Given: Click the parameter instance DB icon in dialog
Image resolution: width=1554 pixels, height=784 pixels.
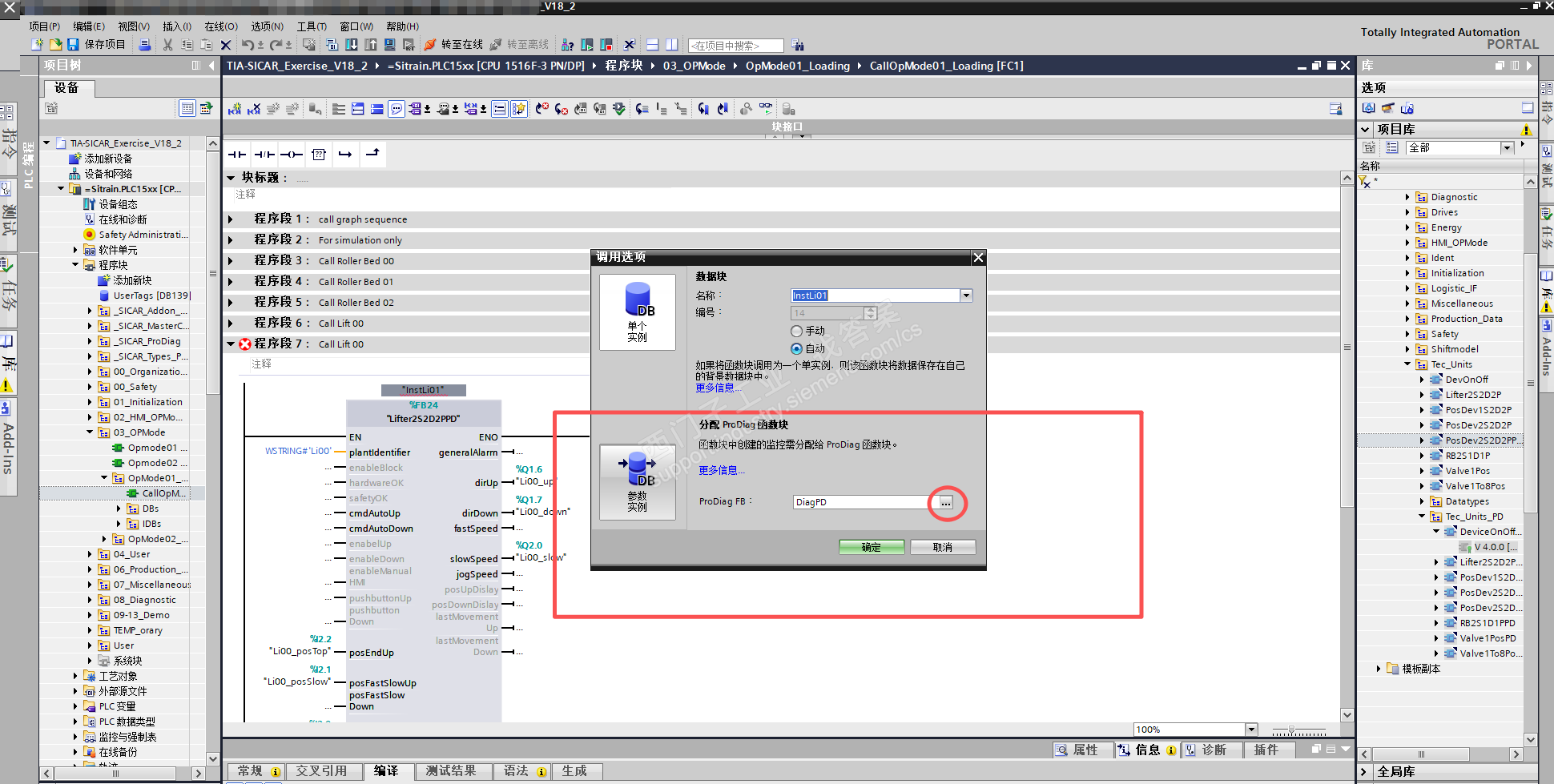Looking at the screenshot, I should 638,482.
